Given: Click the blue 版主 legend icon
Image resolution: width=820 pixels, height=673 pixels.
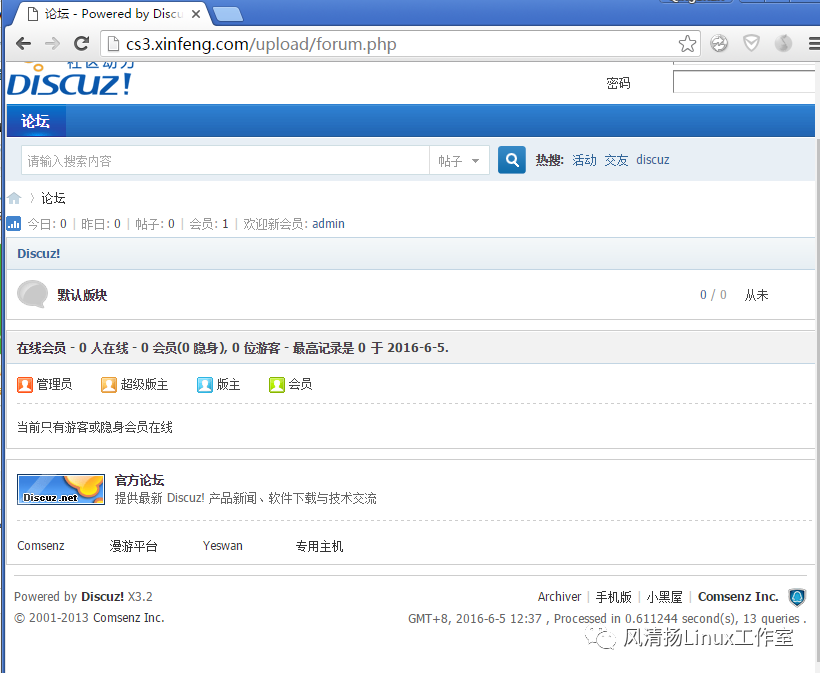Looking at the screenshot, I should pos(204,384).
